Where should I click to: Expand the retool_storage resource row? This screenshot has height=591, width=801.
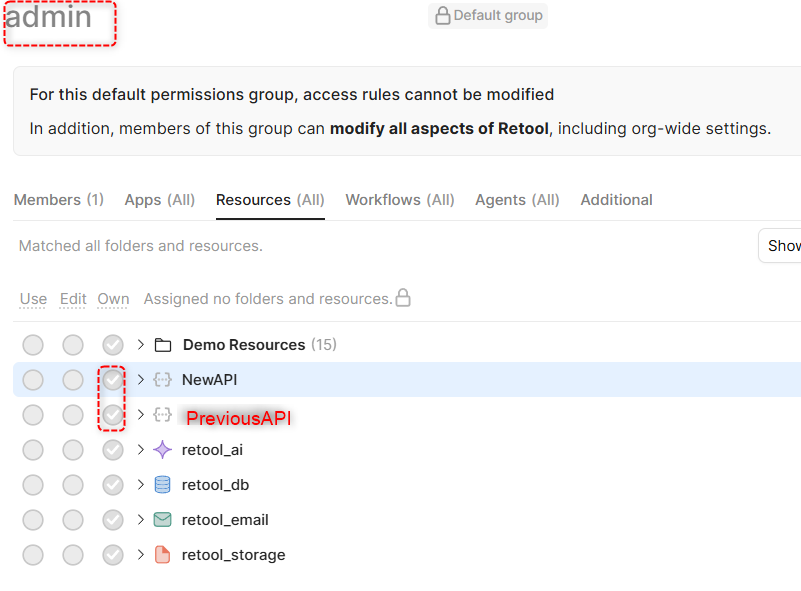(x=140, y=555)
